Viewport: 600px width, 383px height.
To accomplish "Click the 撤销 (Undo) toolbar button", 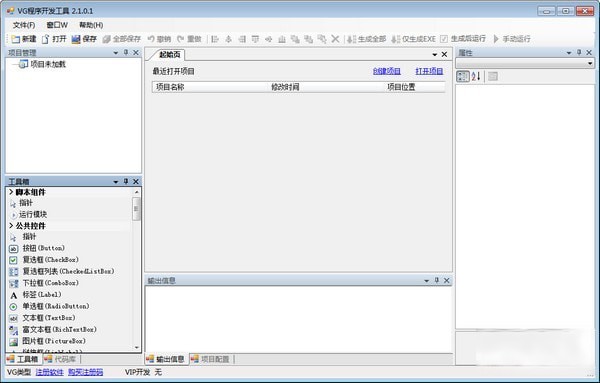I will pyautogui.click(x=160, y=39).
